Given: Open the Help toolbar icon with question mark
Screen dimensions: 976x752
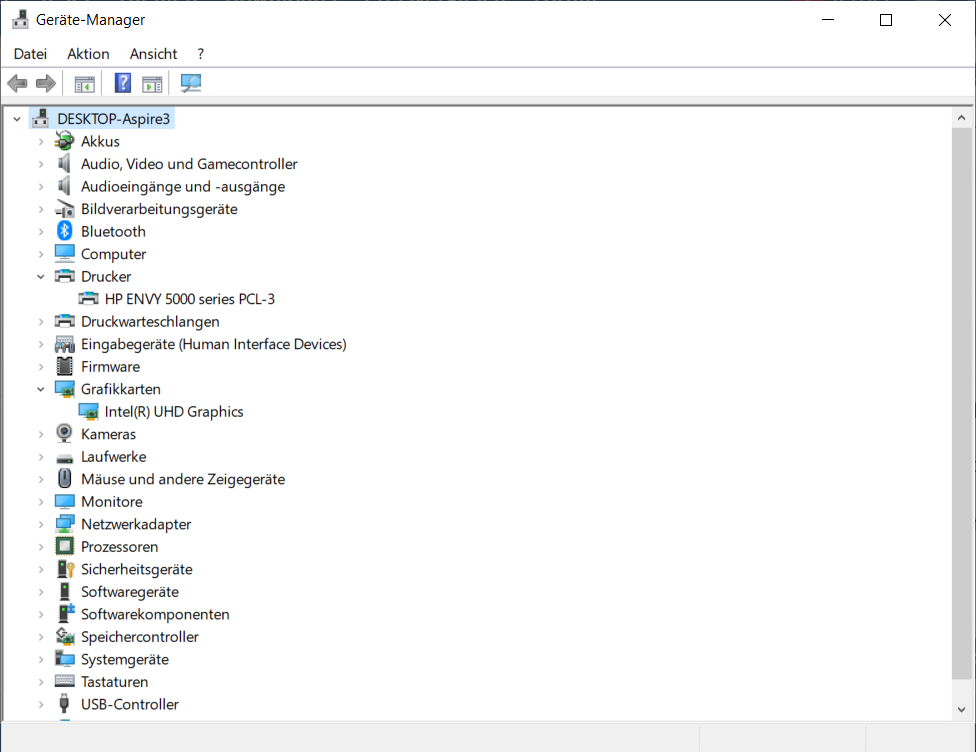Looking at the screenshot, I should pyautogui.click(x=123, y=83).
